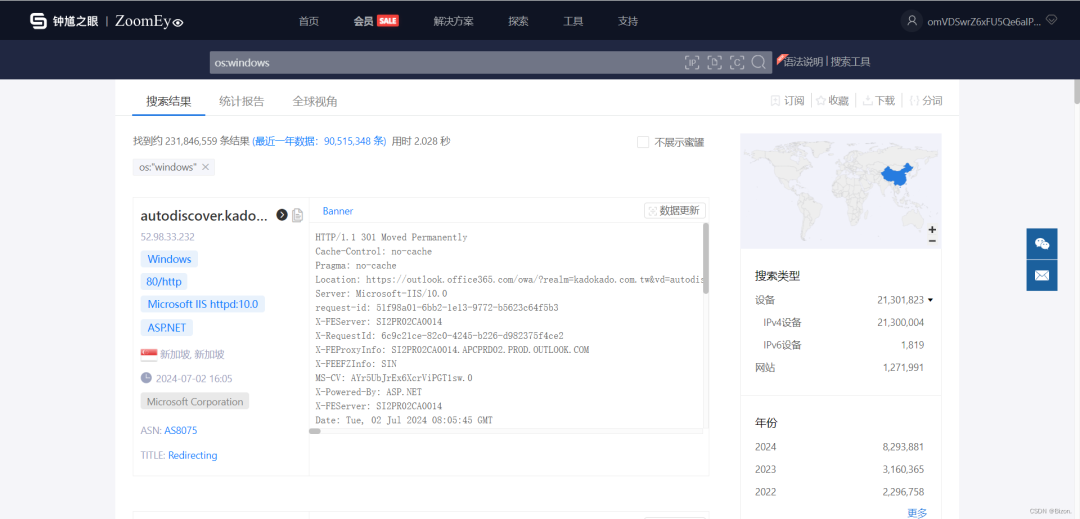Open 工具 navigation menu
The image size is (1080, 519).
[x=573, y=21]
